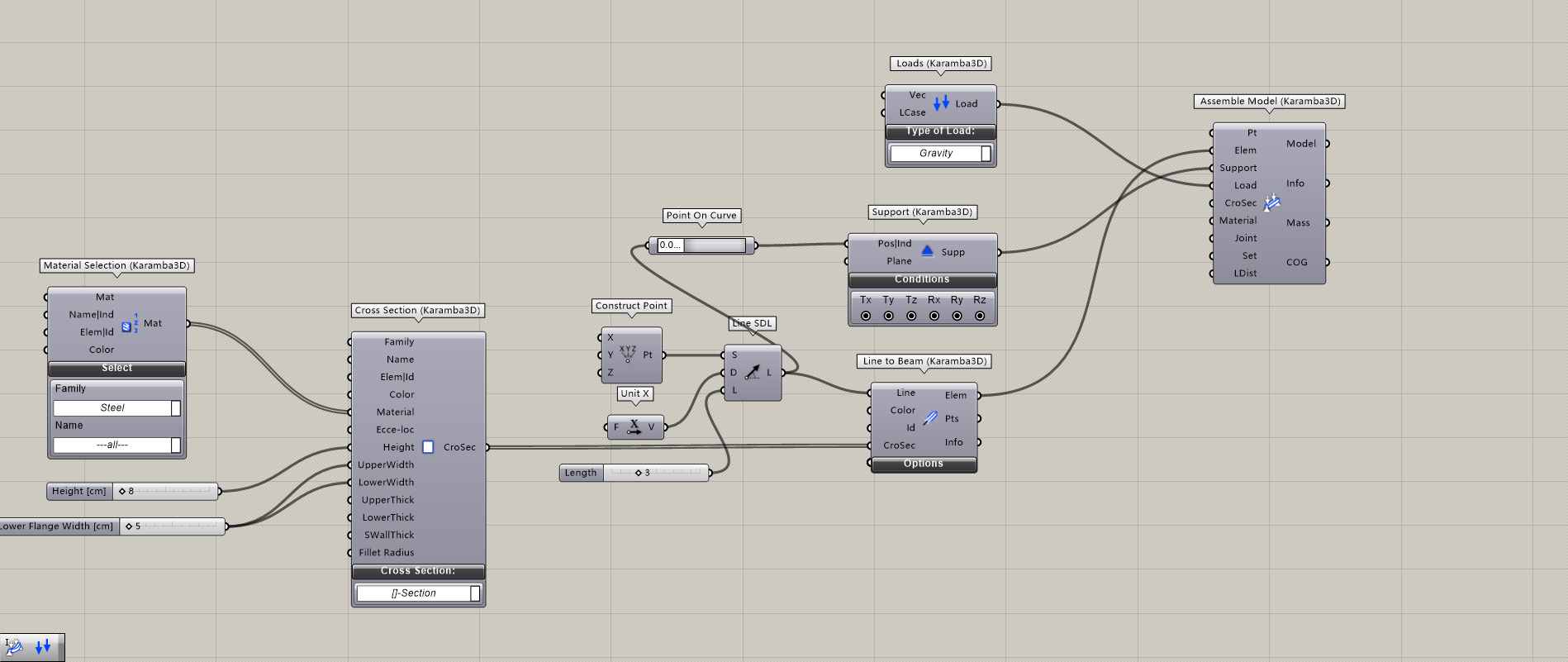1568x662 pixels.
Task: Click the Line SDL component icon
Action: [x=752, y=373]
